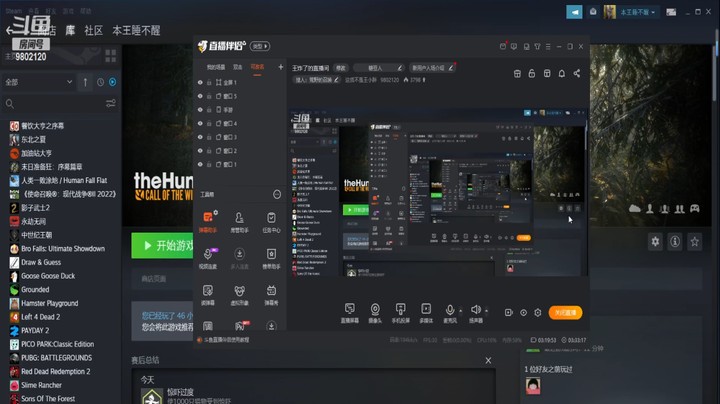Favorite the game with Steam star icon
Viewport: 720px width, 404px height.
click(x=695, y=241)
